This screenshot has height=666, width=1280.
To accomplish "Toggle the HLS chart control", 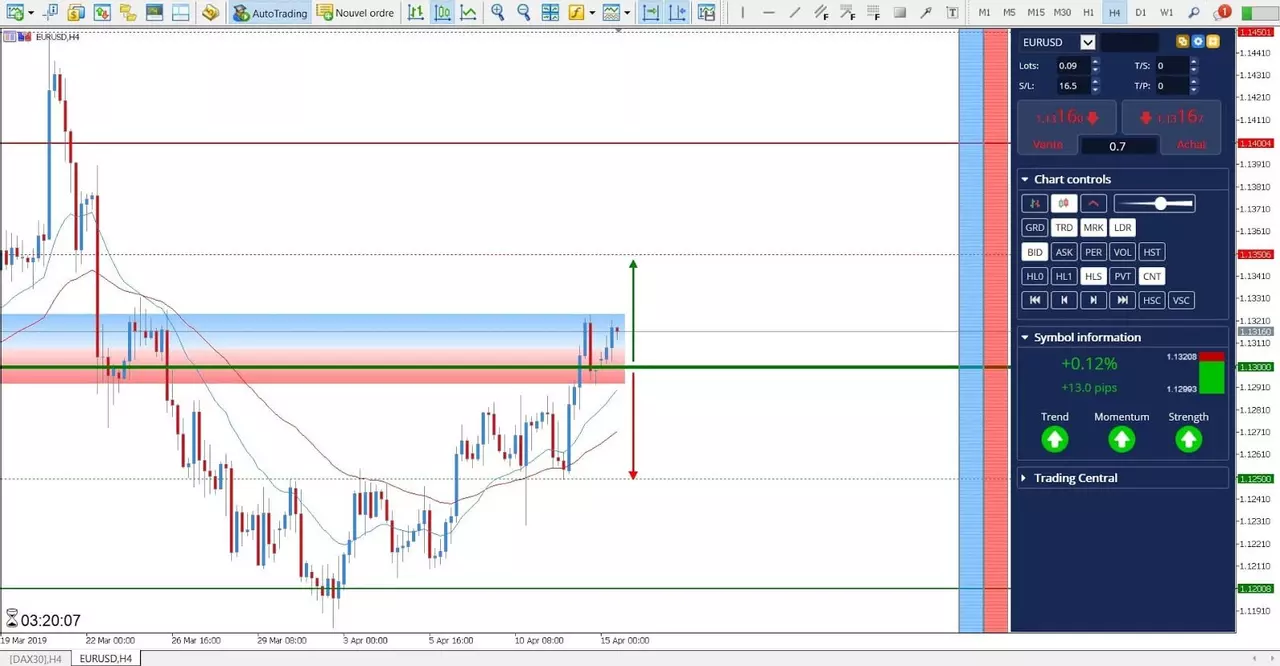I will 1094,276.
